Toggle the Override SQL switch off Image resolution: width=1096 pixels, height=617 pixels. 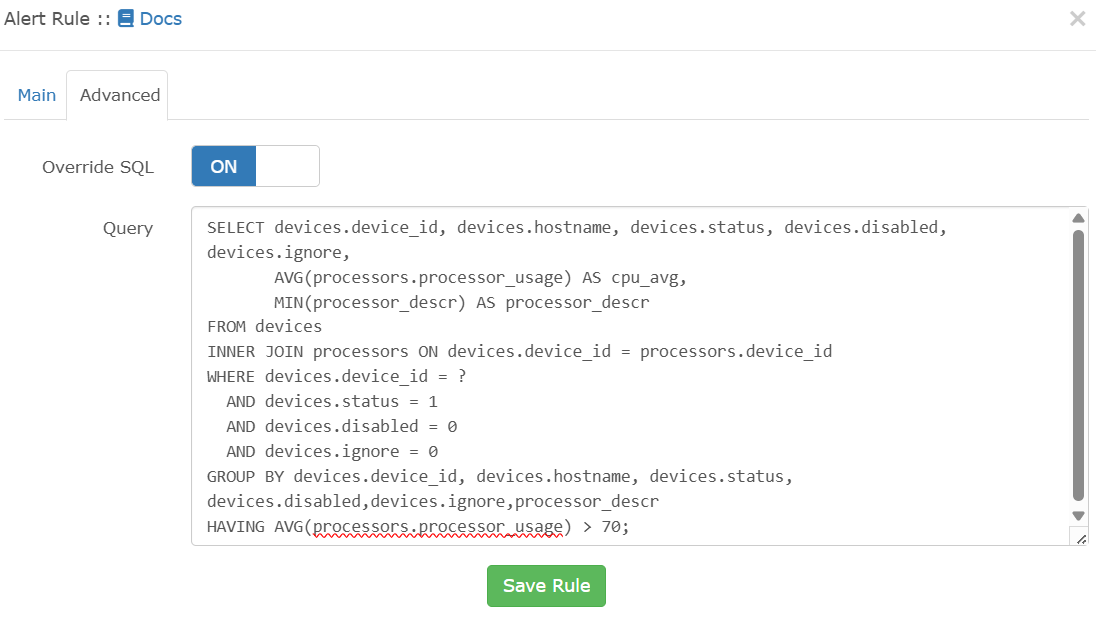(255, 166)
